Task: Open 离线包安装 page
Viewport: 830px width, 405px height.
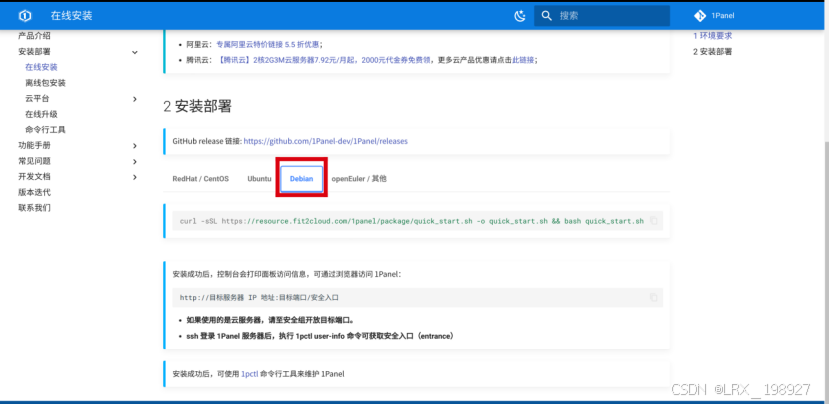Action: pyautogui.click(x=46, y=83)
